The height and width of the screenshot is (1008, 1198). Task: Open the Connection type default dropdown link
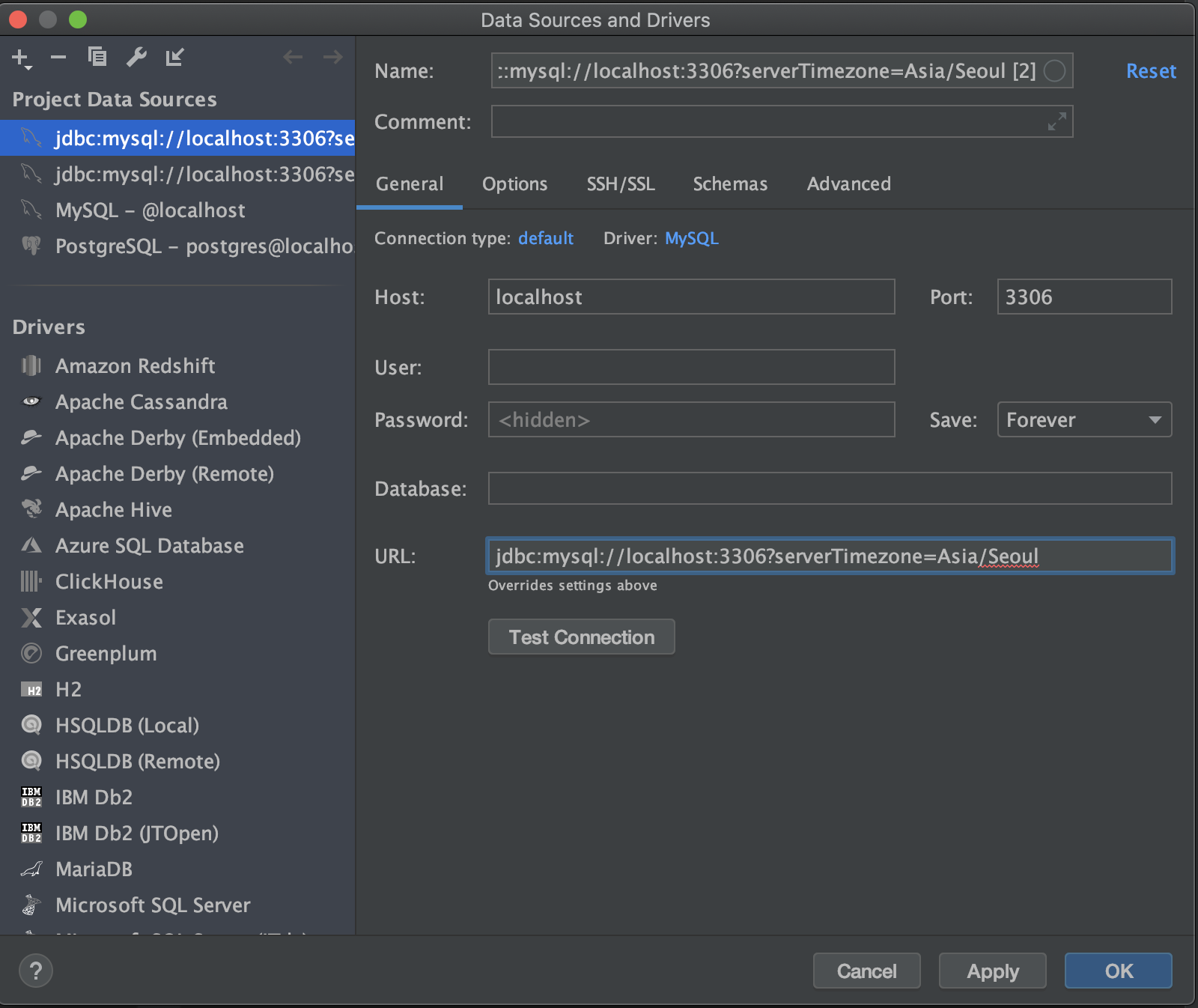pyautogui.click(x=546, y=238)
